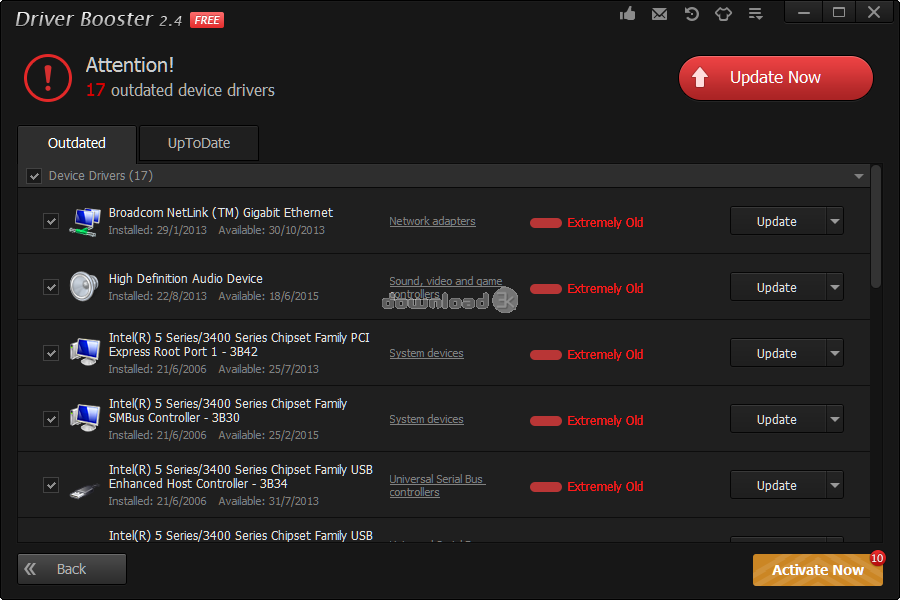The height and width of the screenshot is (600, 900).
Task: Toggle the Device Drivers master checkbox
Action: pyautogui.click(x=33, y=175)
